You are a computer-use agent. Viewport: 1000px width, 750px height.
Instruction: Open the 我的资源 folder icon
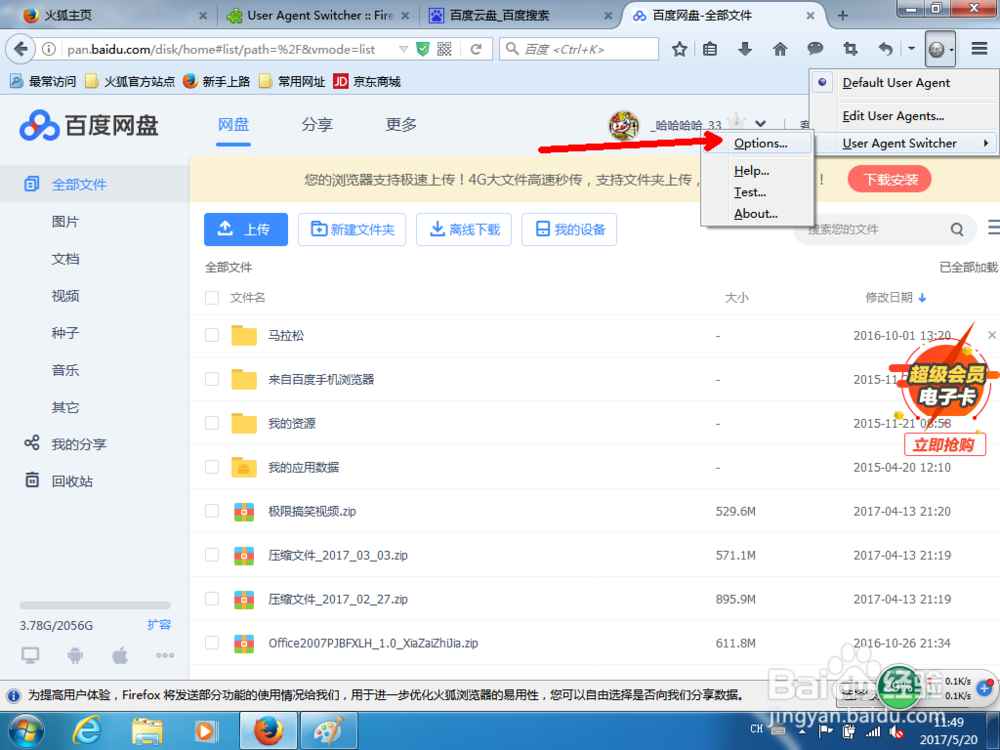[244, 423]
